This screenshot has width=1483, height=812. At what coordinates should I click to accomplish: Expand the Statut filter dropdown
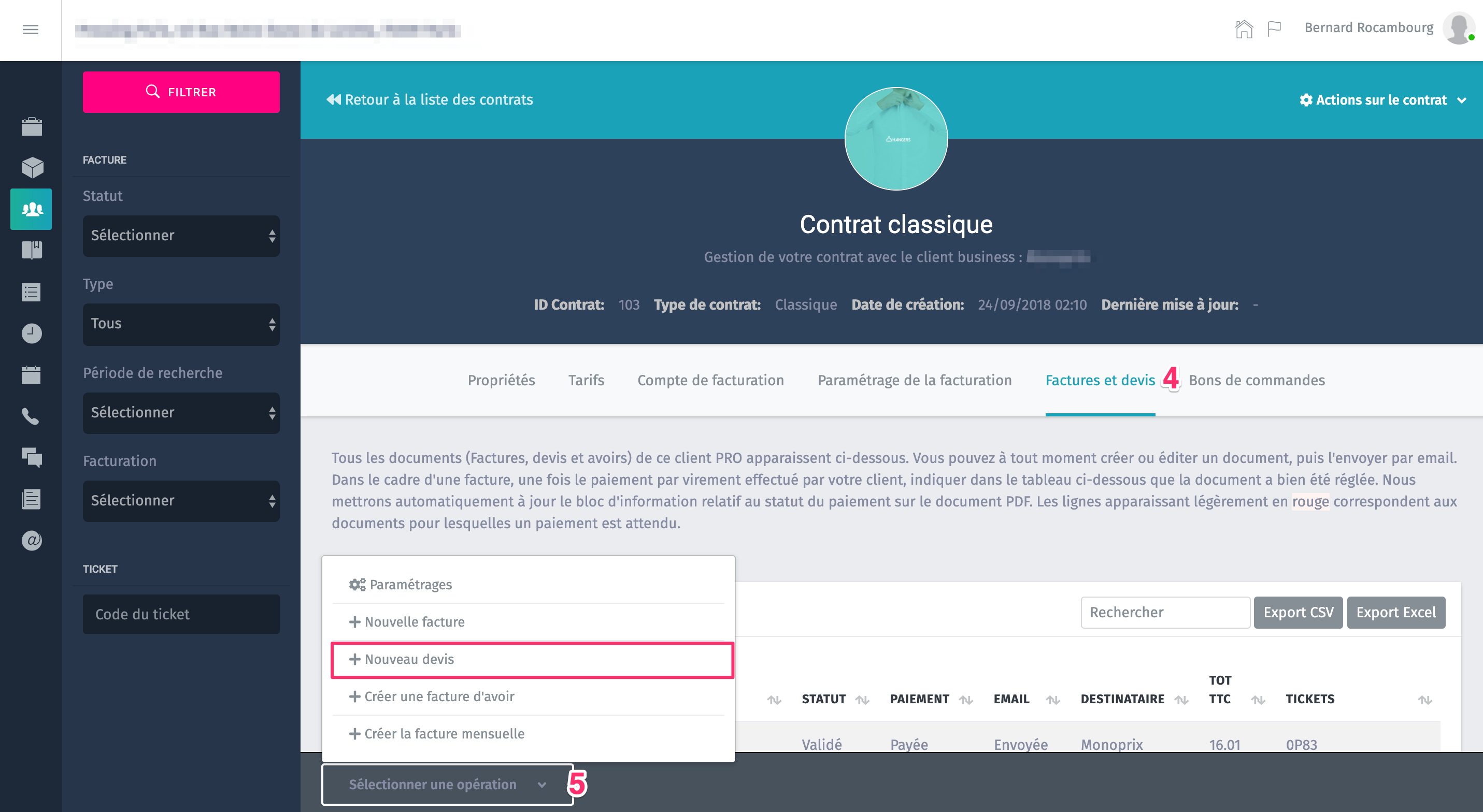pos(181,236)
